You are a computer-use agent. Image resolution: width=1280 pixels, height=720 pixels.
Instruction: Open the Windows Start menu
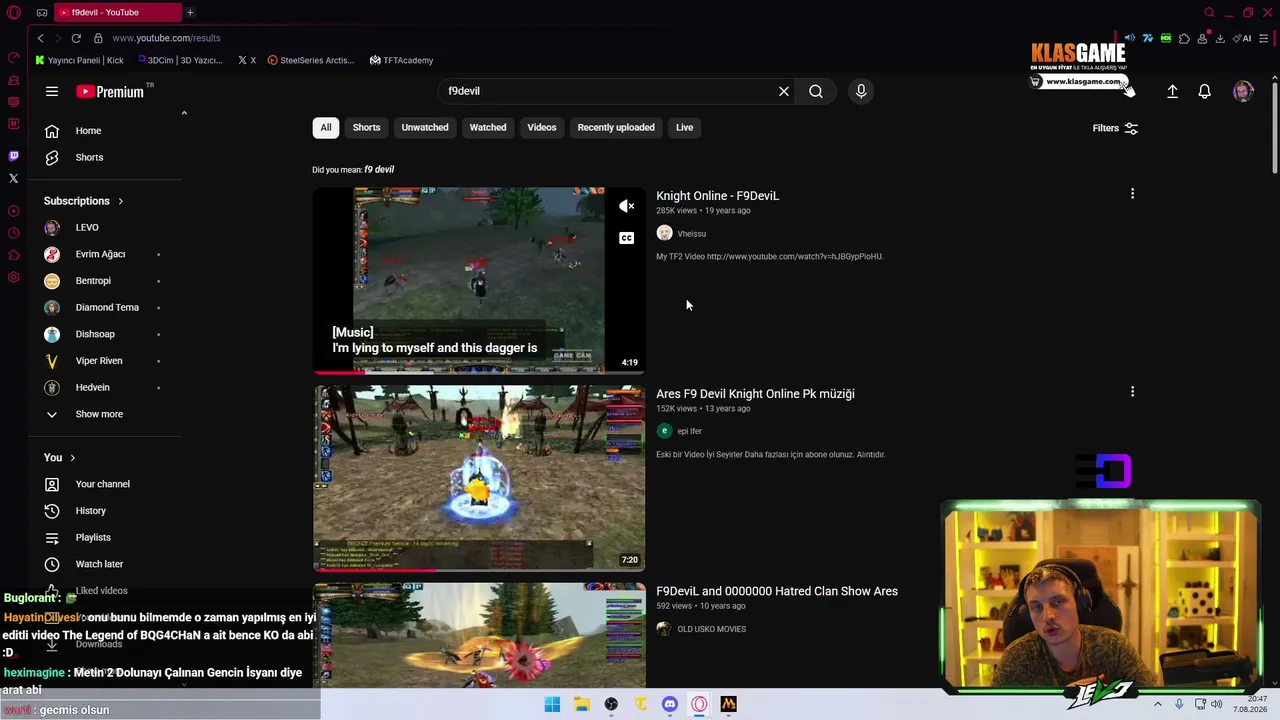(552, 704)
